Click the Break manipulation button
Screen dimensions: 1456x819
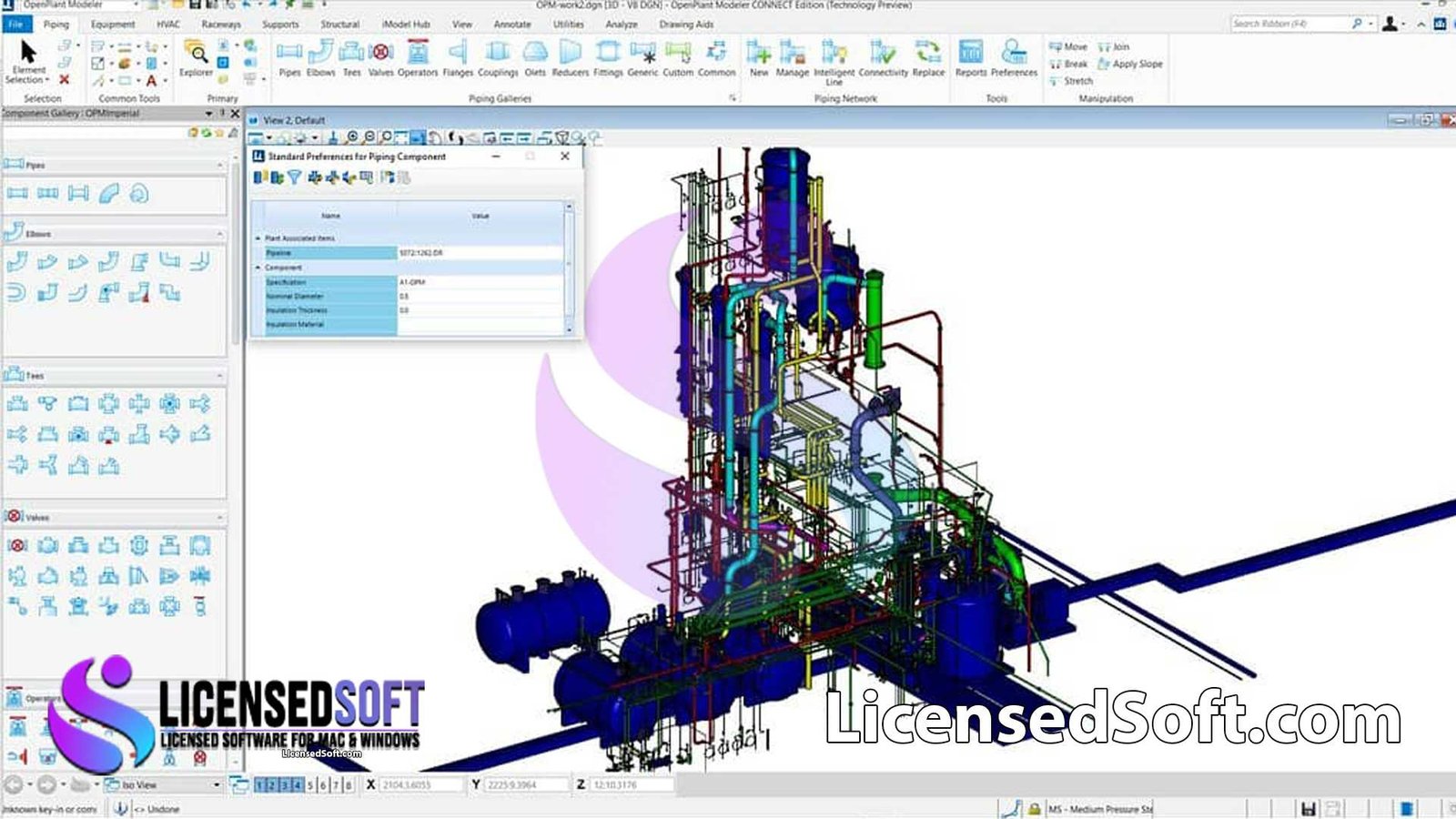point(1068,64)
